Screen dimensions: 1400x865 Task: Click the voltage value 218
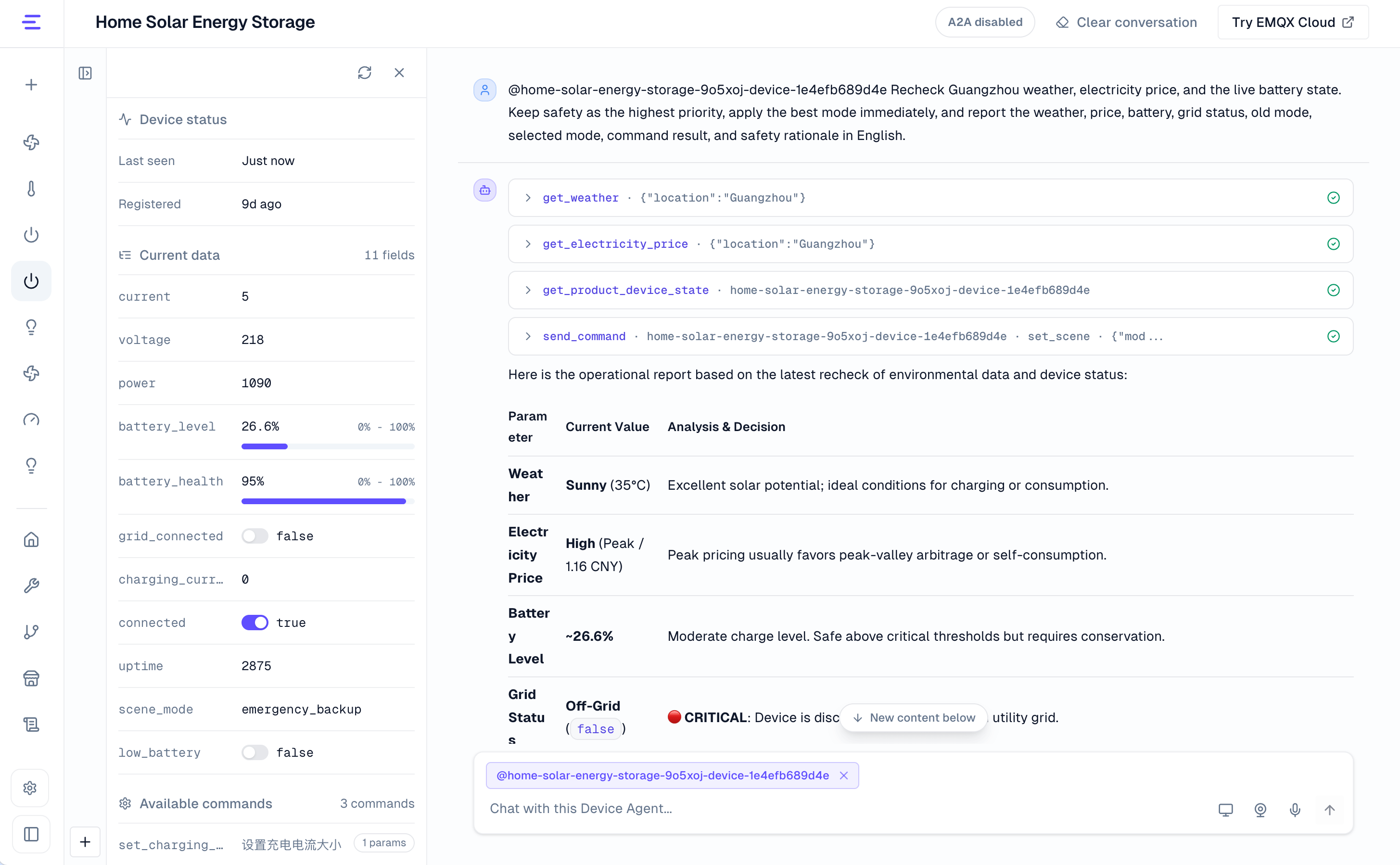tap(252, 340)
